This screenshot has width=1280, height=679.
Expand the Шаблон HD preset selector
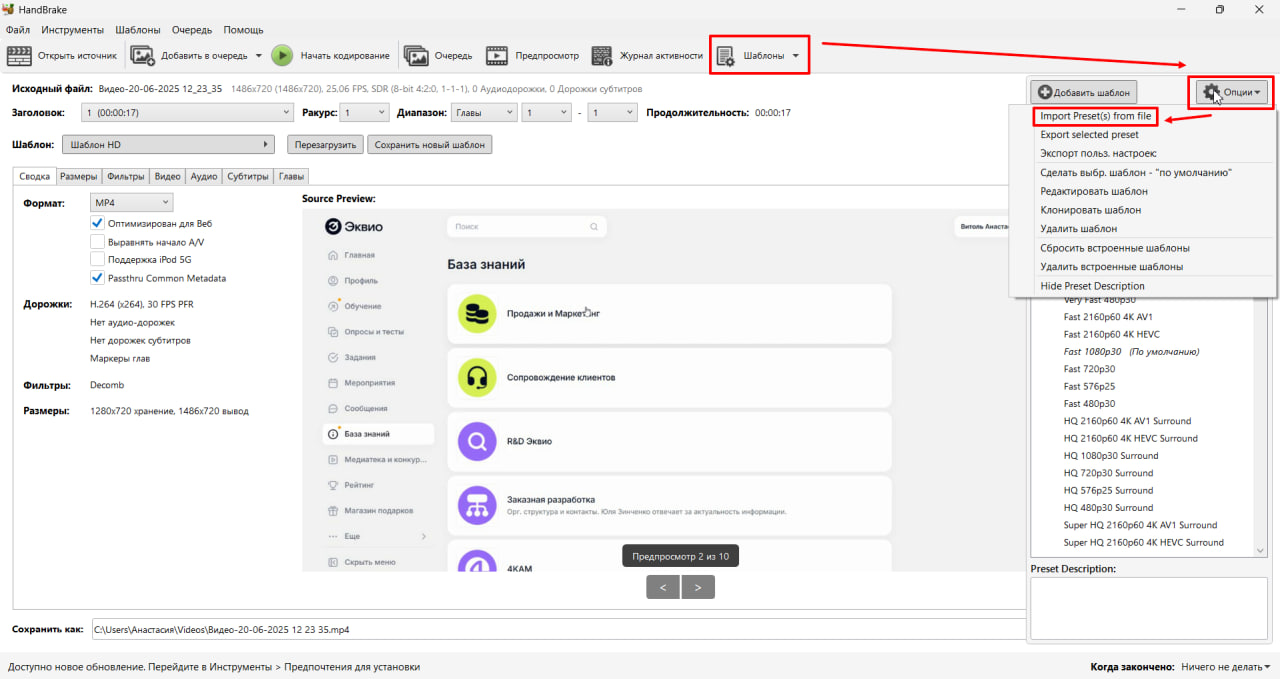[x=168, y=145]
